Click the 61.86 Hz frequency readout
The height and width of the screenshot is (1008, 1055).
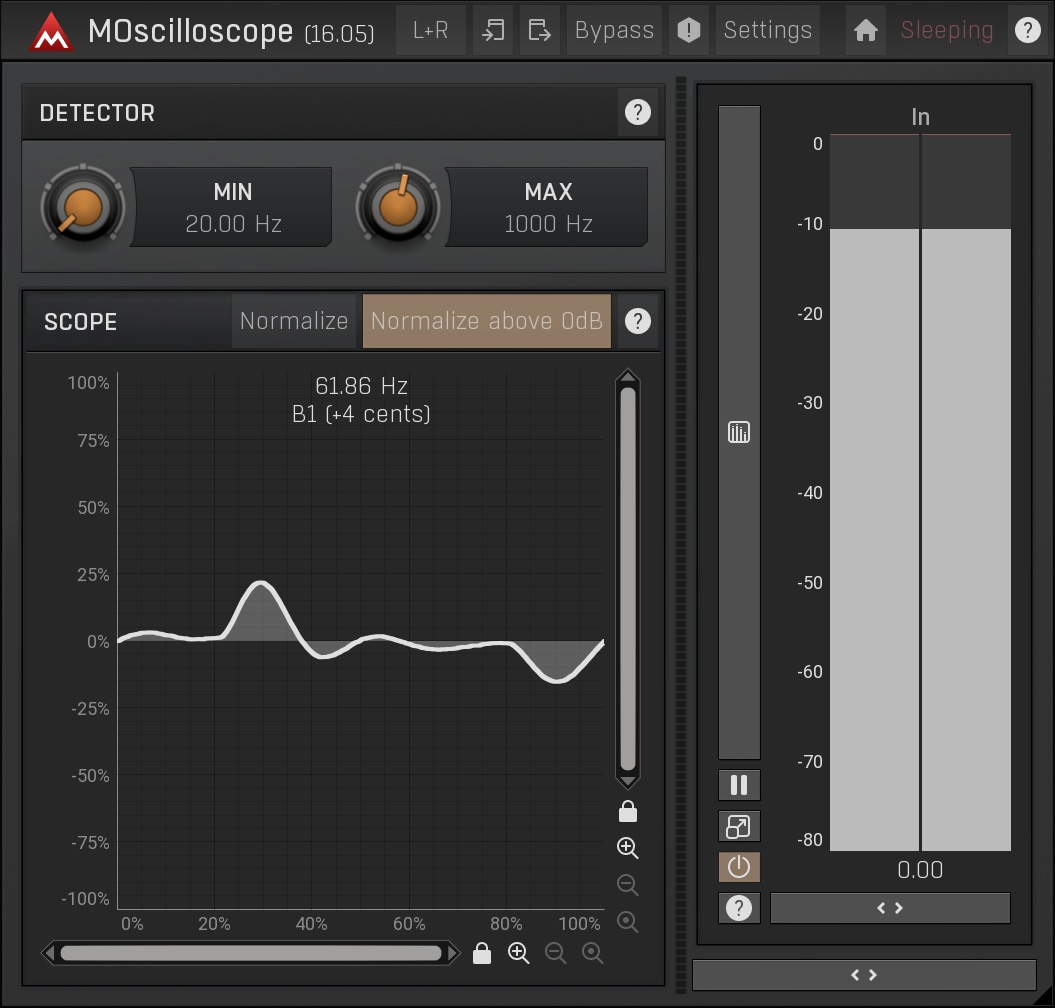361,386
